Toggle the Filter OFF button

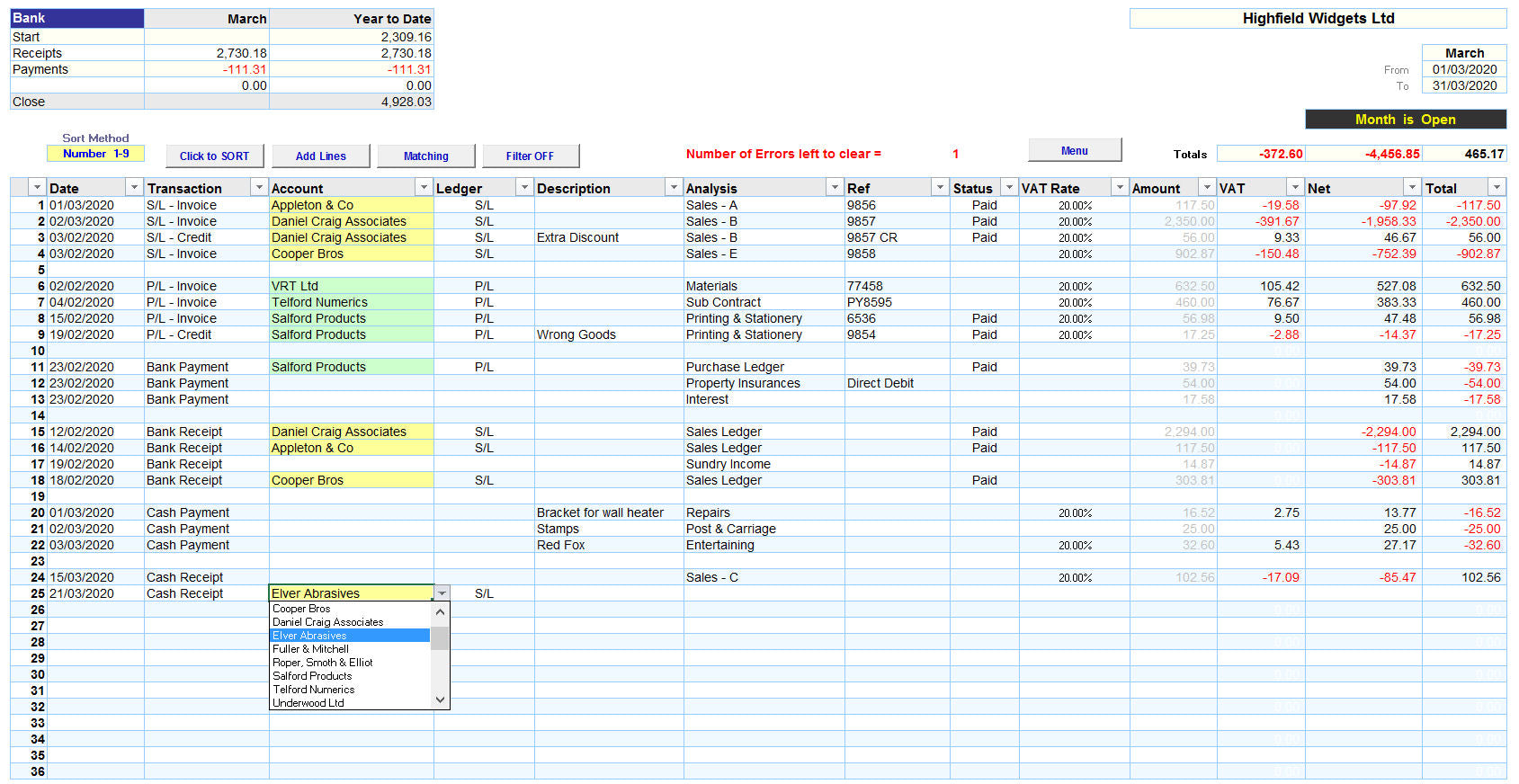(x=530, y=156)
